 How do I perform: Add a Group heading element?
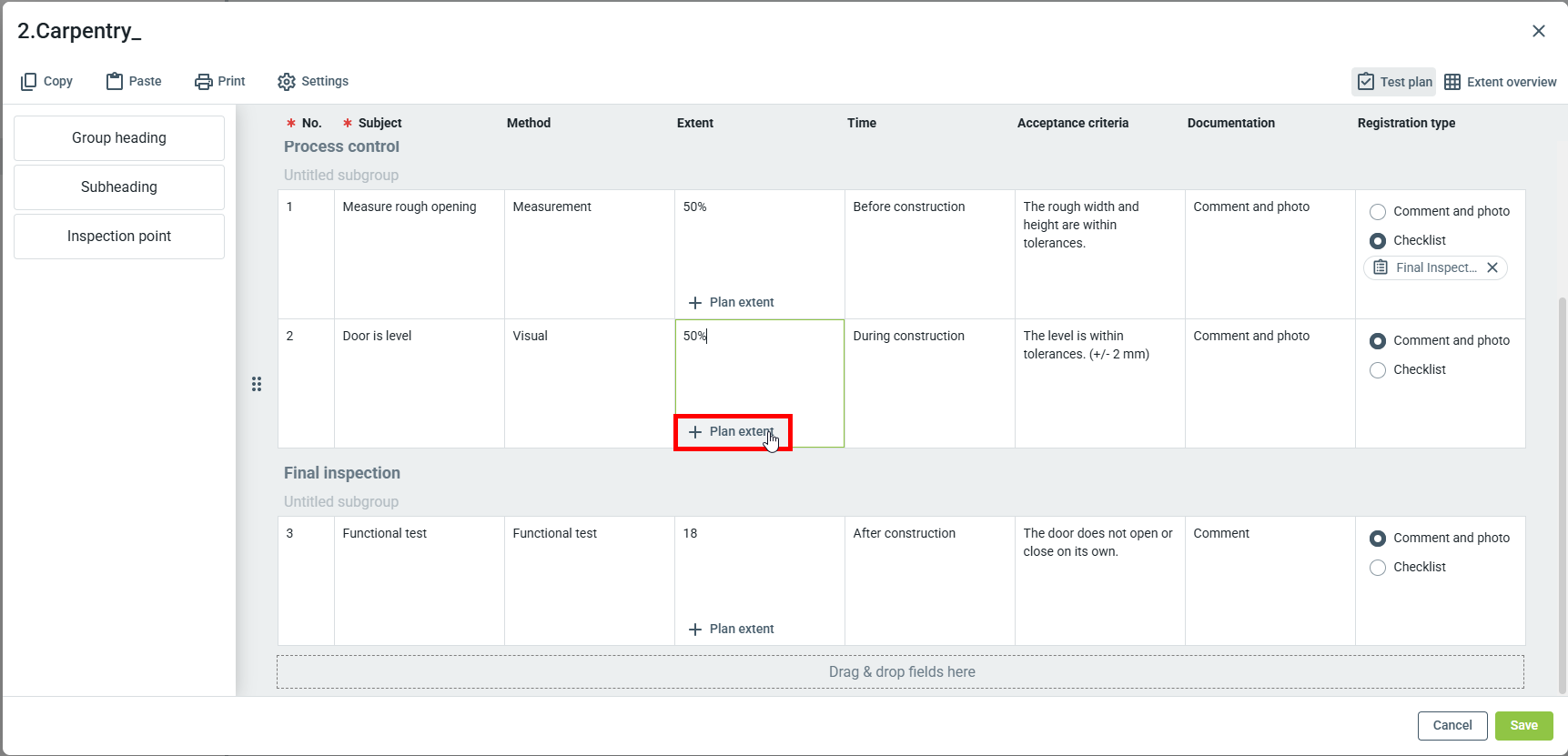pos(119,138)
